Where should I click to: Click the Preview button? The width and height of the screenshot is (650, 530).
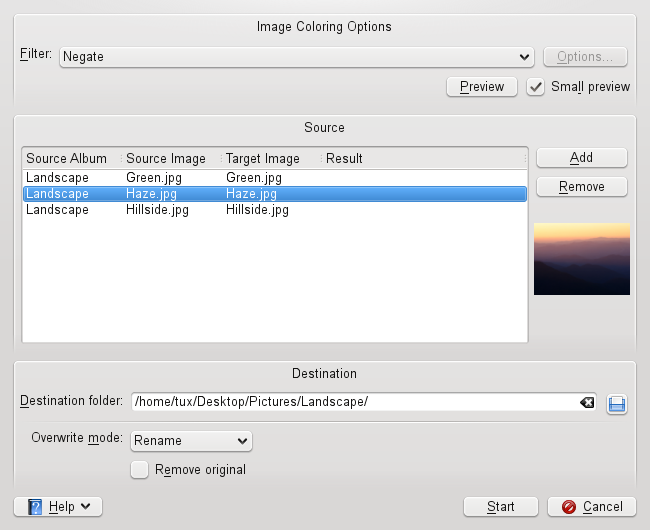482,87
